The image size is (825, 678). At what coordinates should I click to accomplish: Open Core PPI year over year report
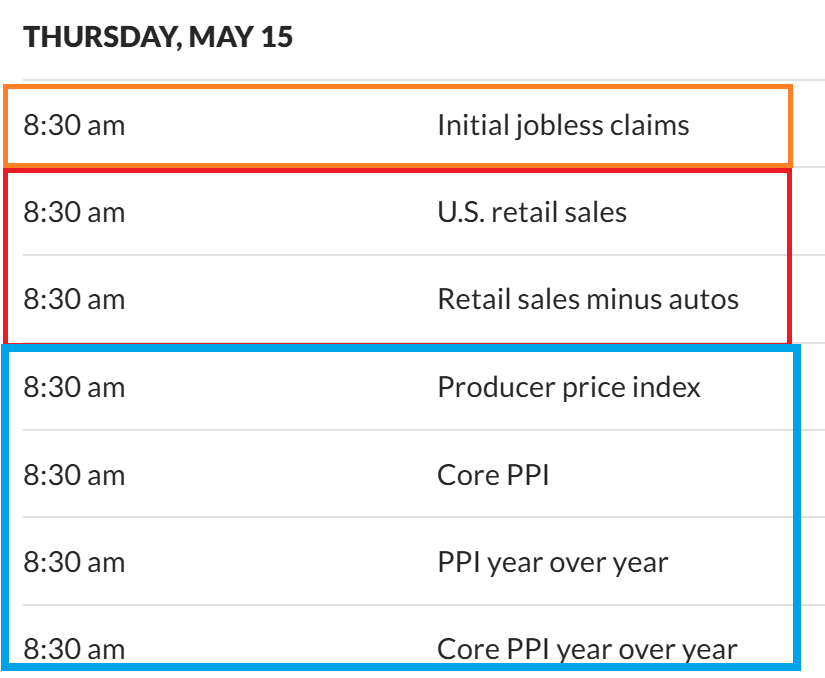pos(587,649)
